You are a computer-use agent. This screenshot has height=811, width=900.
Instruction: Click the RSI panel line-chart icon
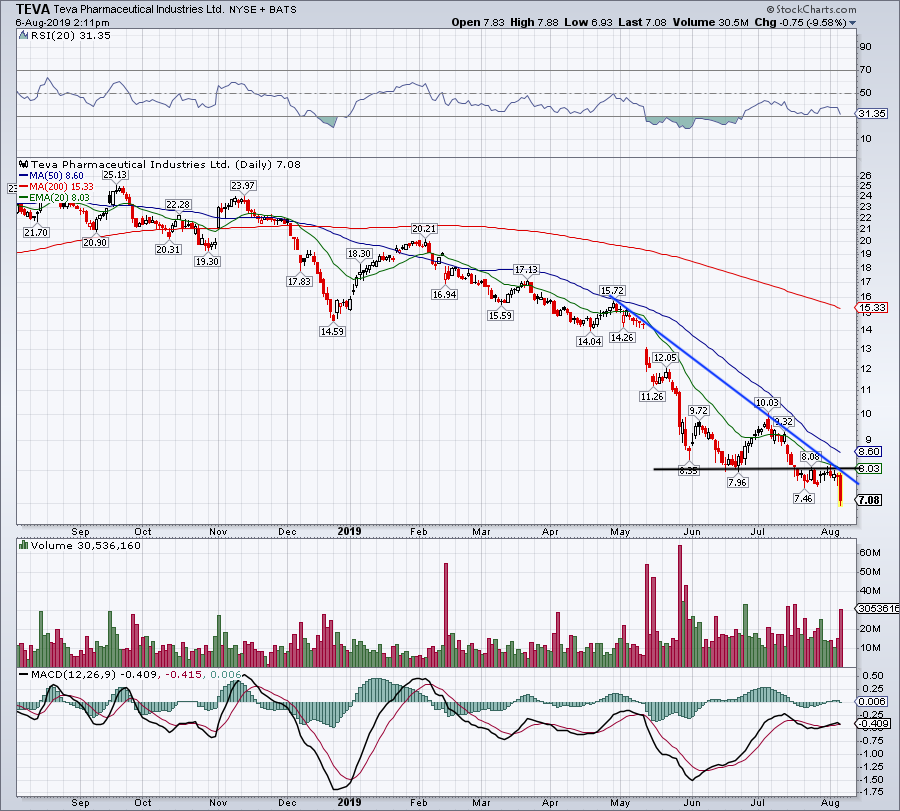23,36
